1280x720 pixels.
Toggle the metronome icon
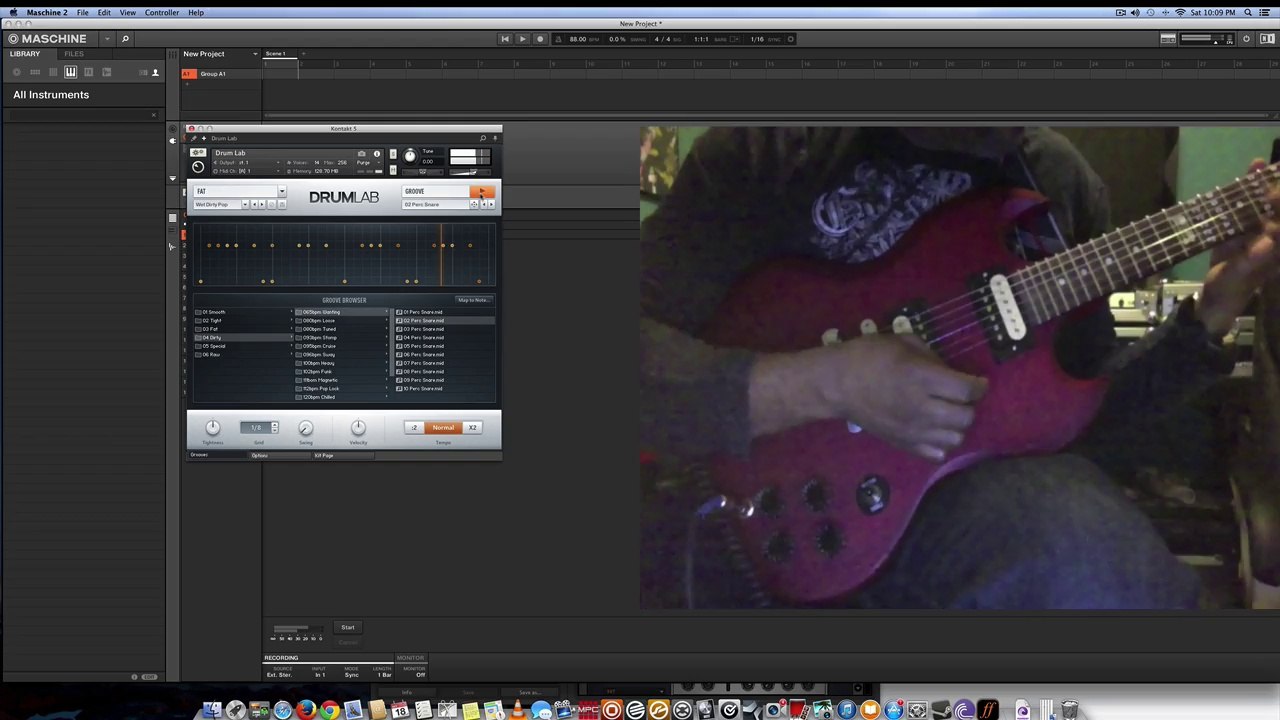pyautogui.click(x=558, y=39)
